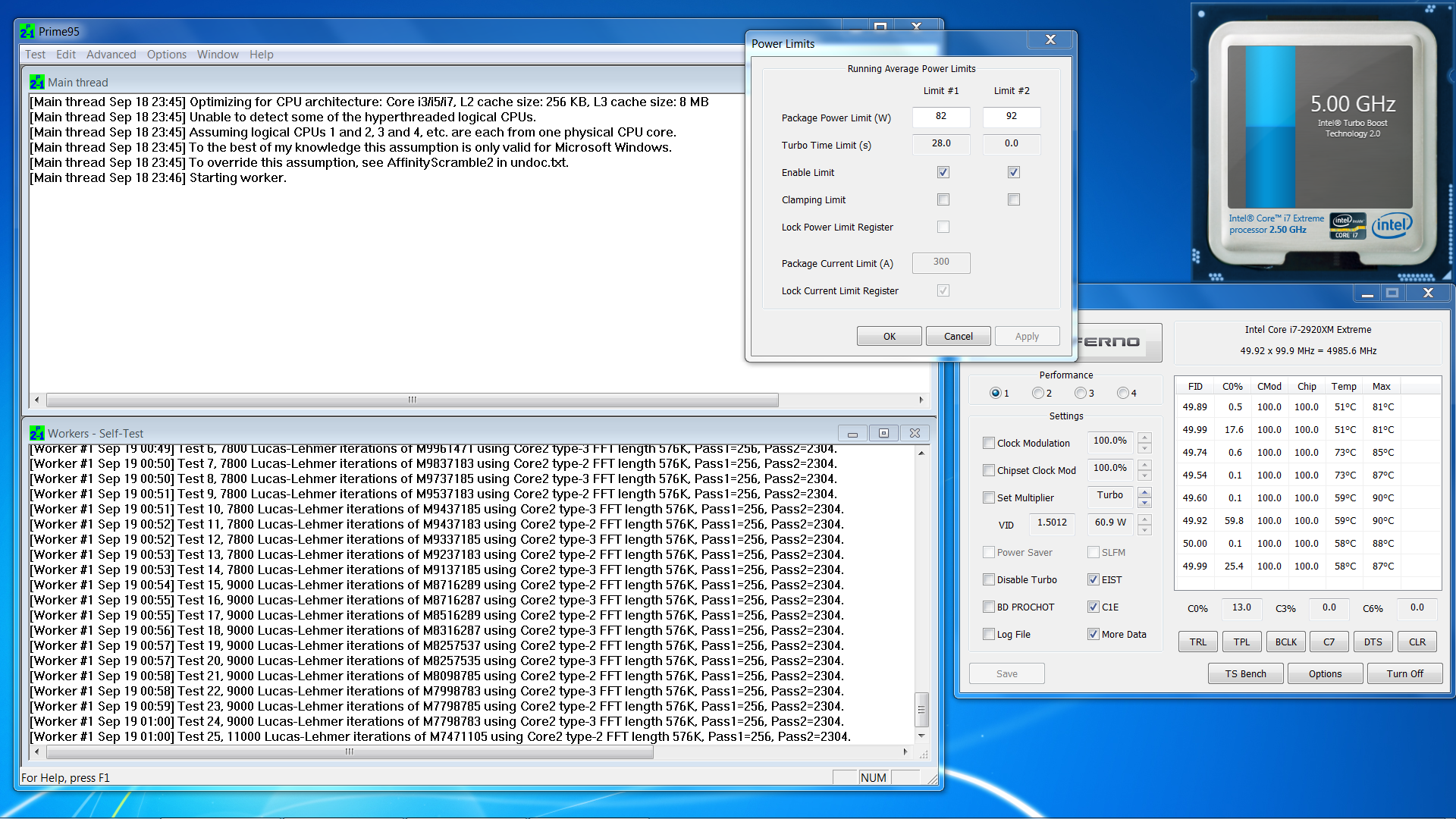Increase the 60.9 W power stepper
The width and height of the screenshot is (1456, 819).
point(1145,519)
